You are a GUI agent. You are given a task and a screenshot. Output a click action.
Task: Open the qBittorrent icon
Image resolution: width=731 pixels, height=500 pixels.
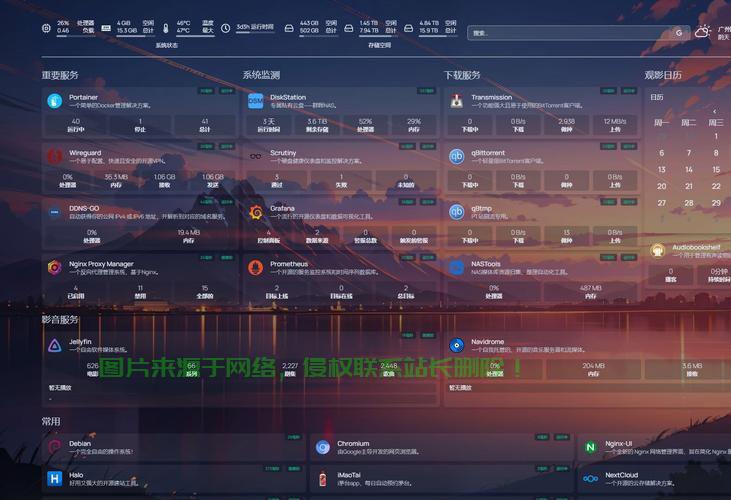click(456, 156)
